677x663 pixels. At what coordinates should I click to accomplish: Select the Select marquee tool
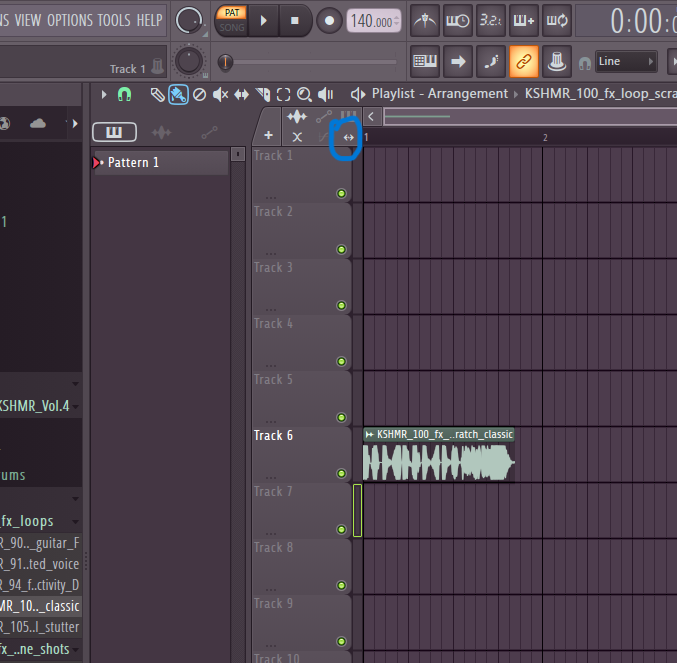coord(283,94)
